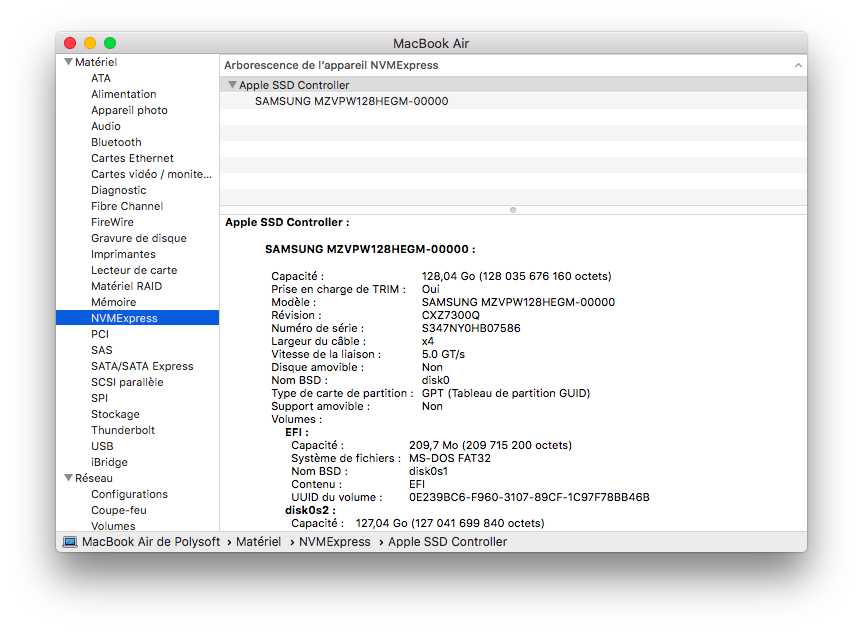Select Coupe-feu under Réseau
863x632 pixels.
119,510
